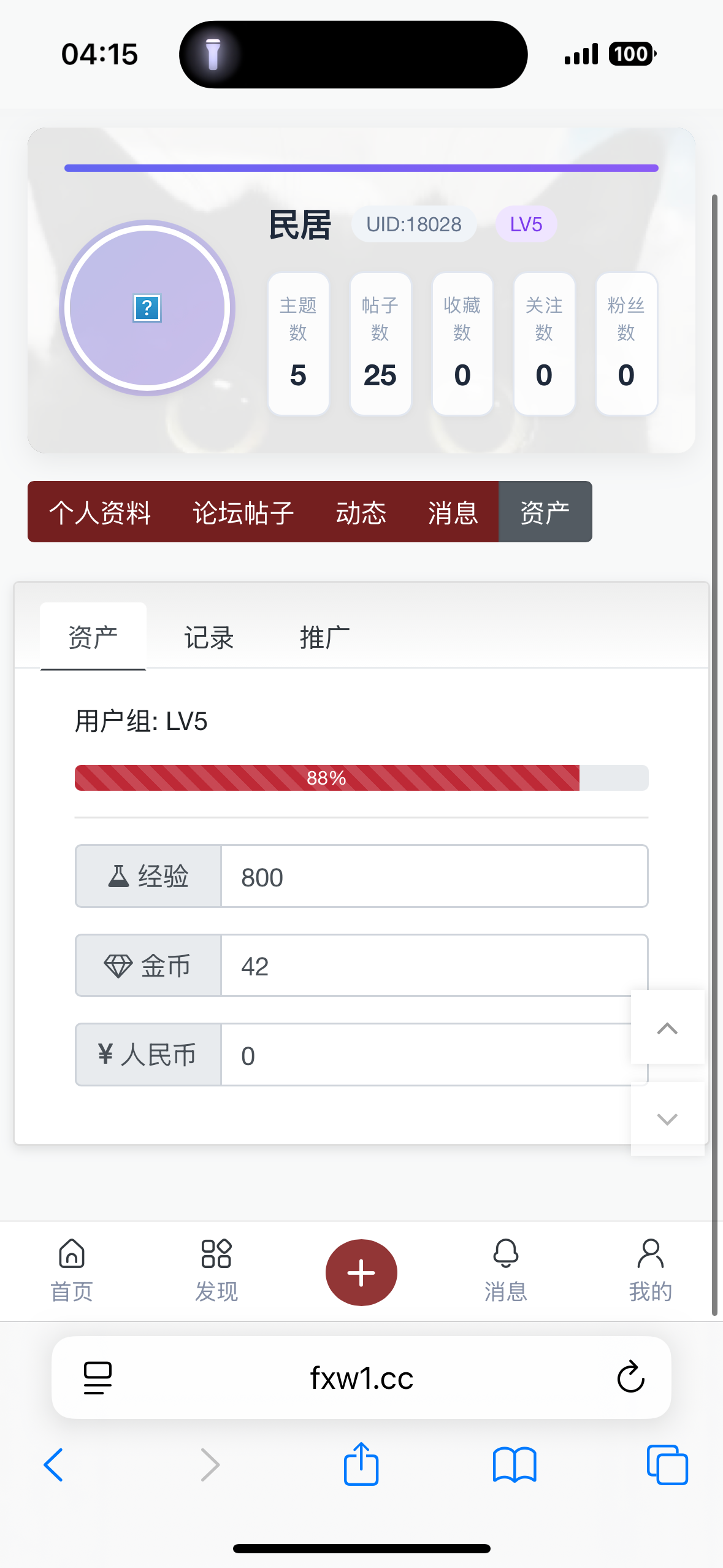
Task: Click the 88% level progress bar
Action: (361, 778)
